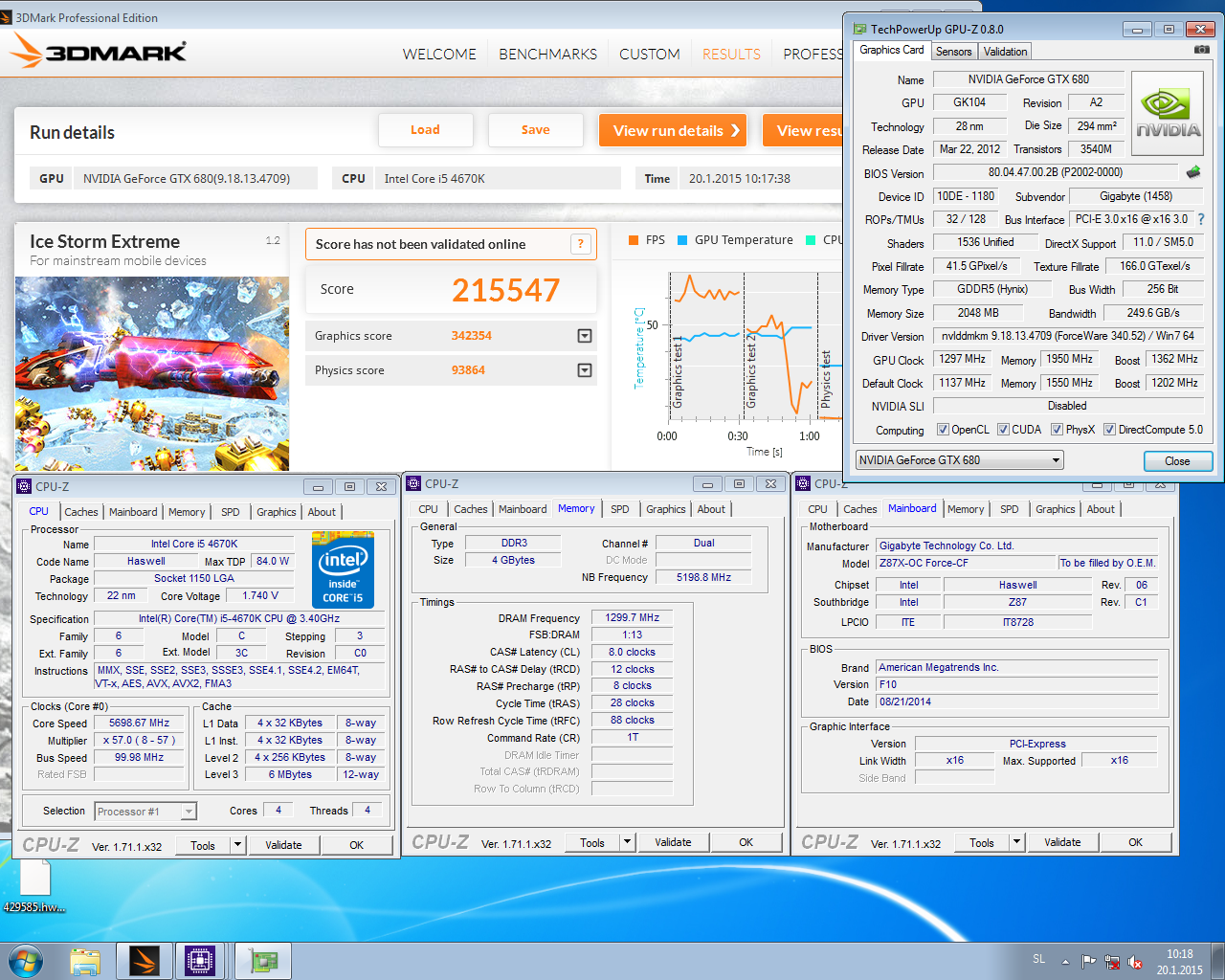The height and width of the screenshot is (980, 1225).
Task: Click the blue GPU Temperature legend swatch
Action: [x=682, y=240]
